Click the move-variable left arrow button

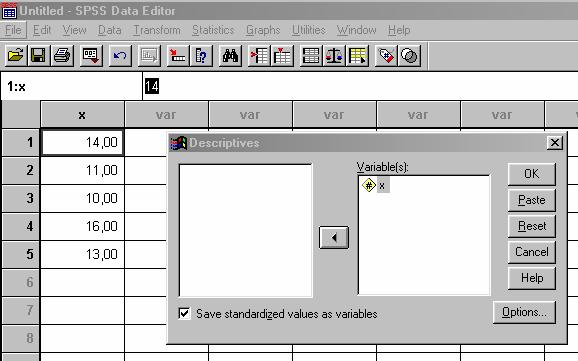click(334, 237)
